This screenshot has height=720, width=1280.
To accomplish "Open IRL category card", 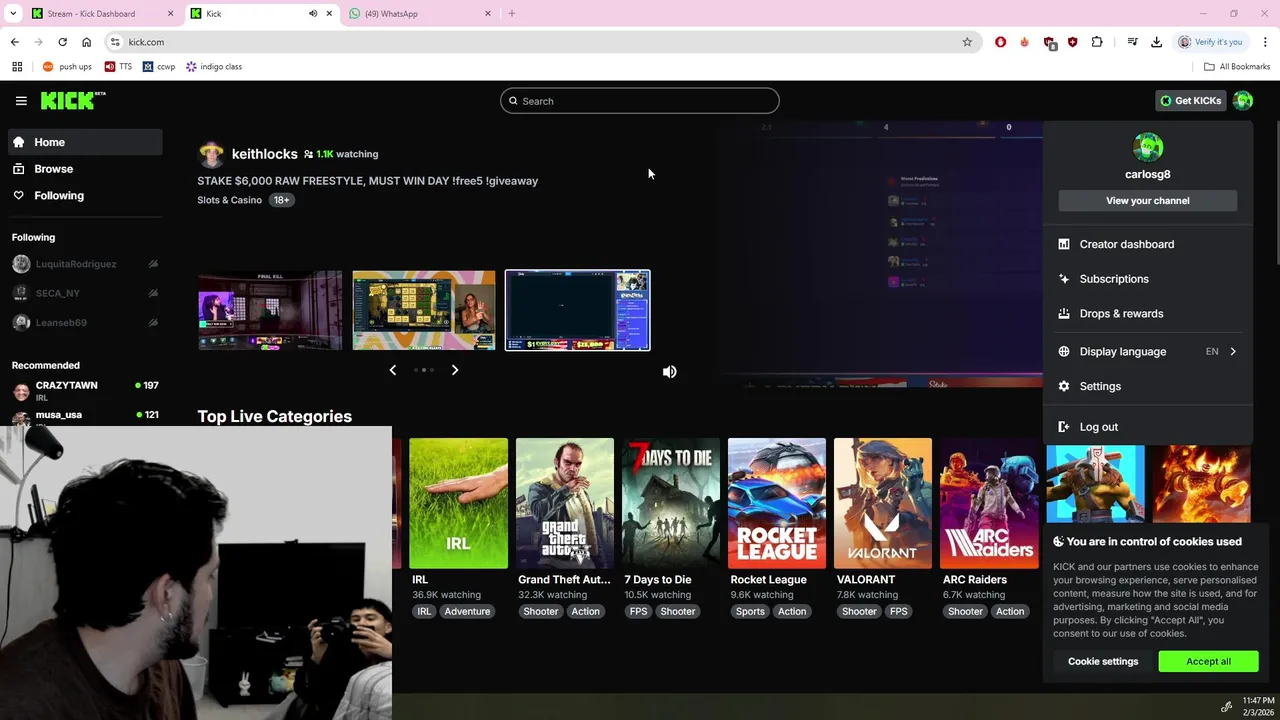I will (458, 503).
